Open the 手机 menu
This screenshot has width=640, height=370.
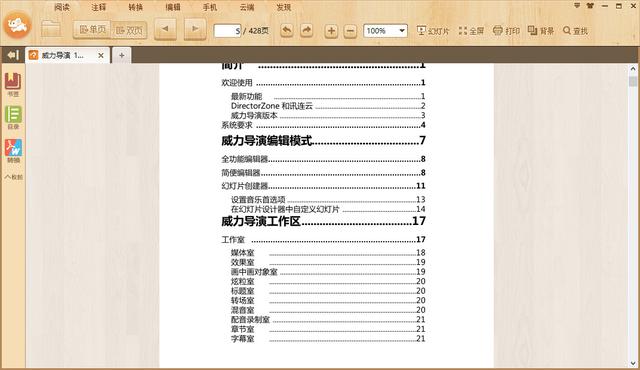(210, 7)
